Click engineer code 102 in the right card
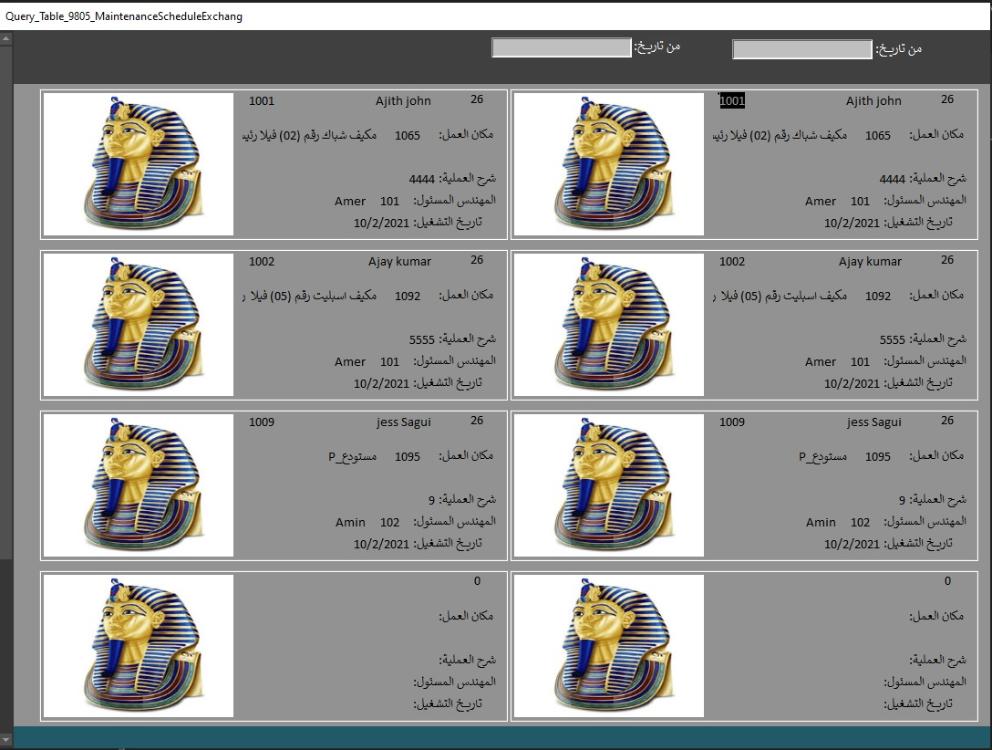This screenshot has width=992, height=750. pos(860,522)
